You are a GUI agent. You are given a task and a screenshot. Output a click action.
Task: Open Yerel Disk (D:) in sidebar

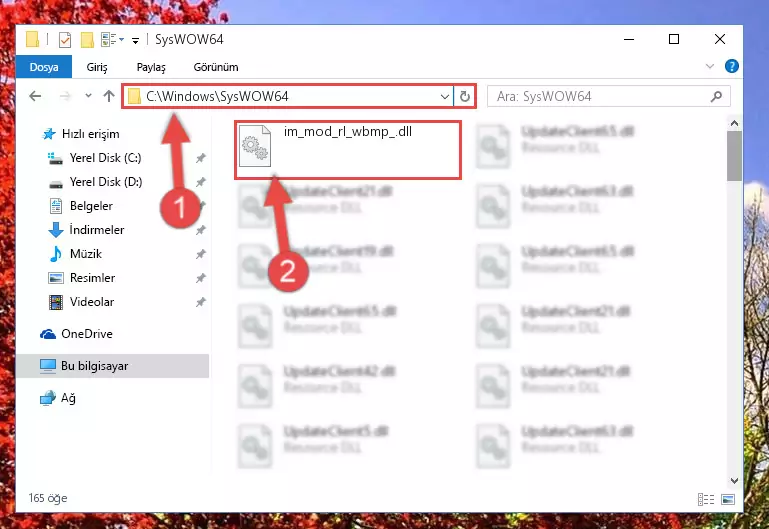tap(106, 182)
